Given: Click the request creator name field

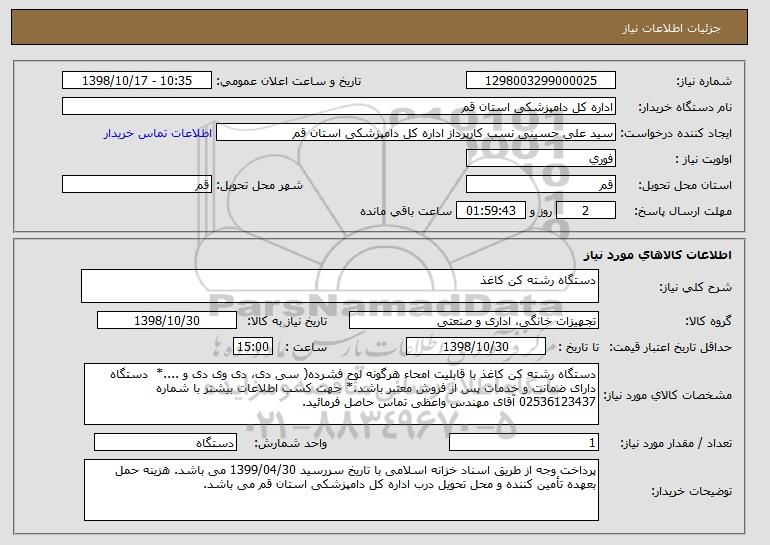Looking at the screenshot, I should (416, 133).
